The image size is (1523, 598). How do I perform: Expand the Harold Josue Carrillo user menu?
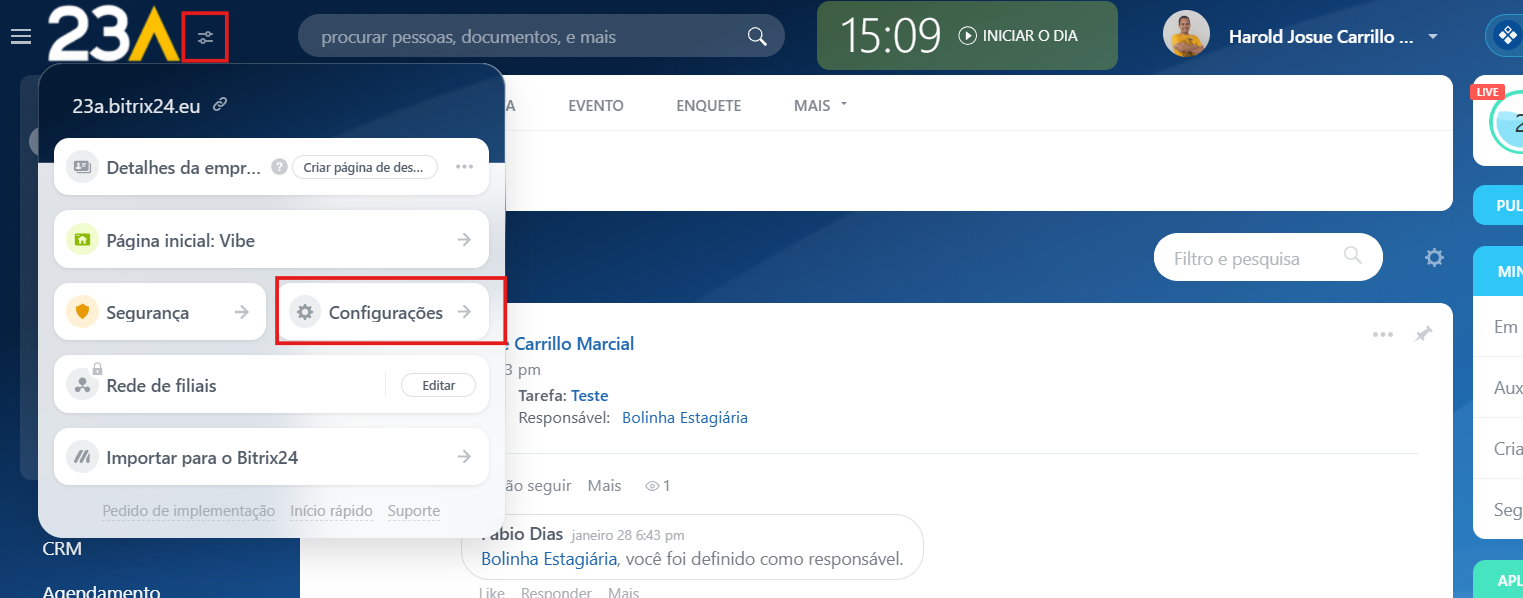click(1433, 37)
